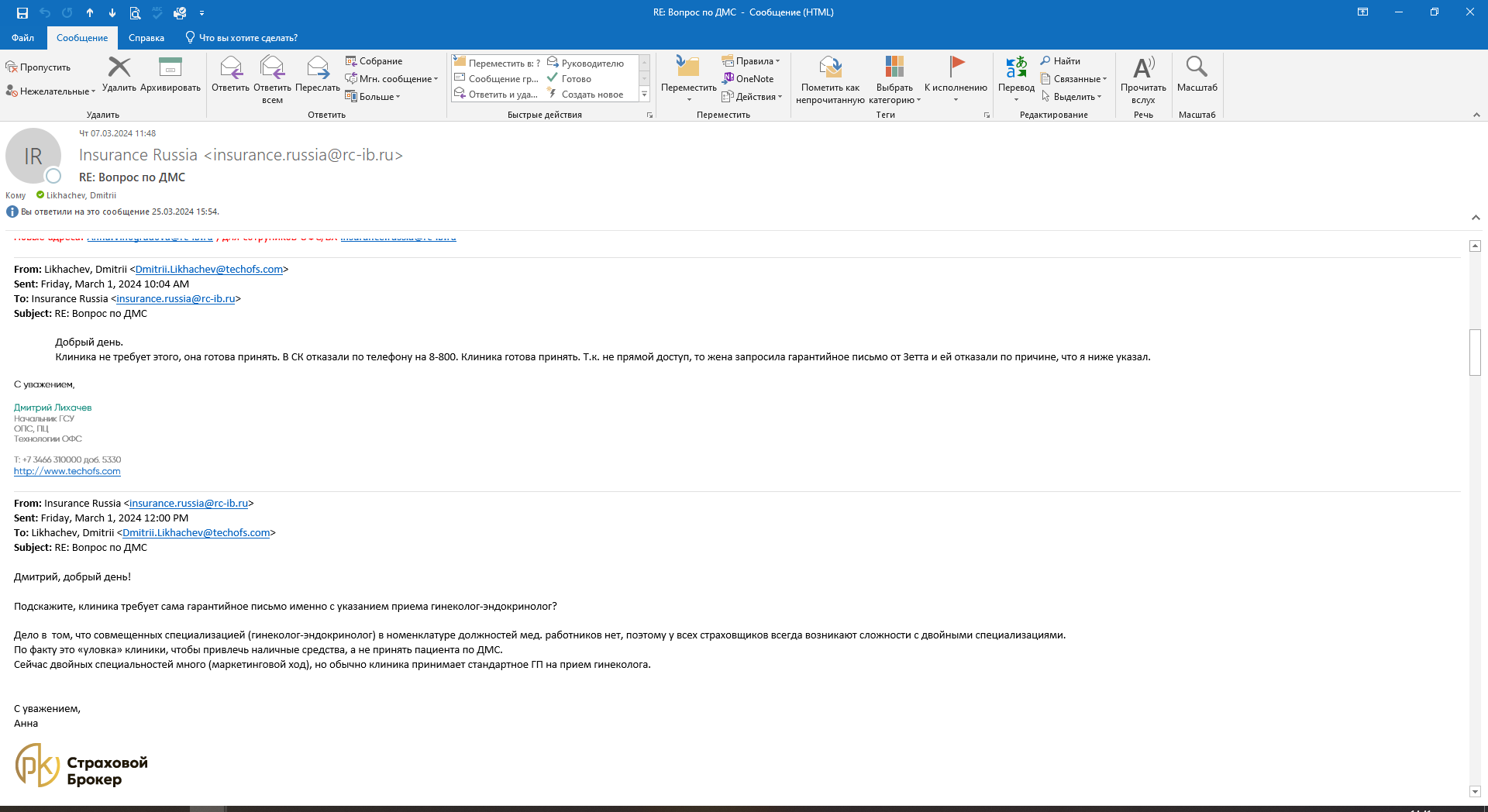The image size is (1488, 812).
Task: Open the Выделить select dropdown
Action: (x=1071, y=97)
